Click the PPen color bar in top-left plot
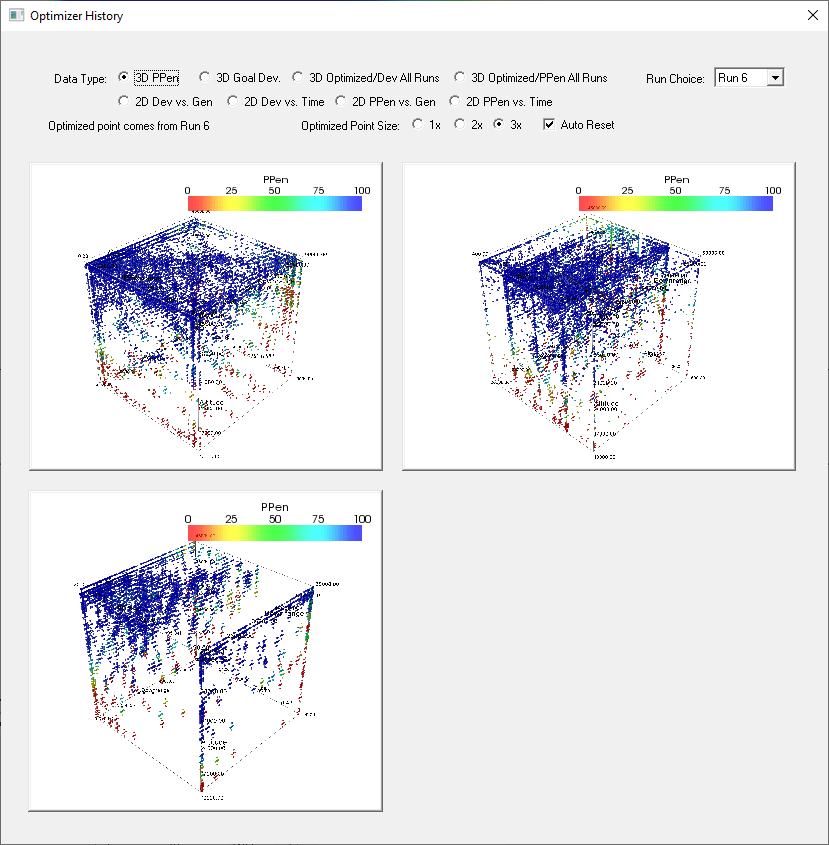 click(274, 203)
